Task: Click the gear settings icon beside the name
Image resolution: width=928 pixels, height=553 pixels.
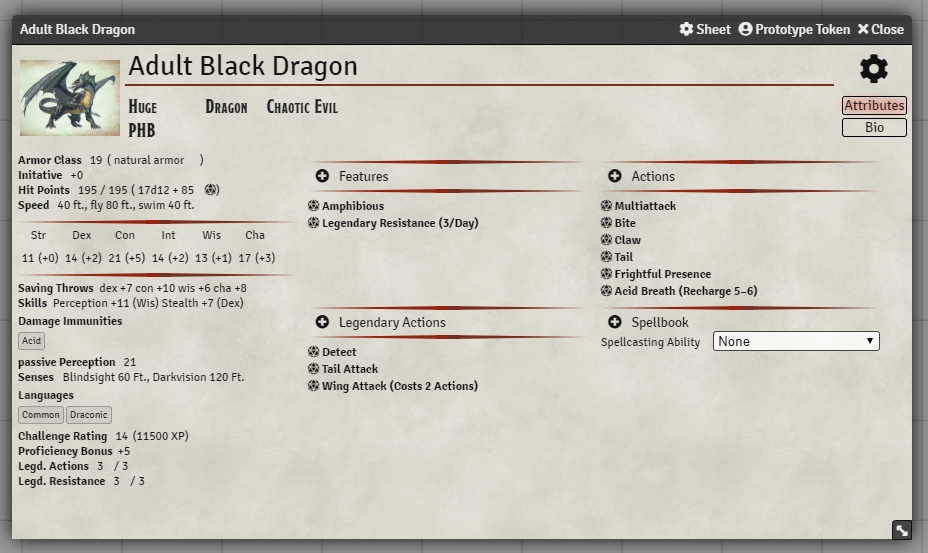Action: tap(873, 69)
